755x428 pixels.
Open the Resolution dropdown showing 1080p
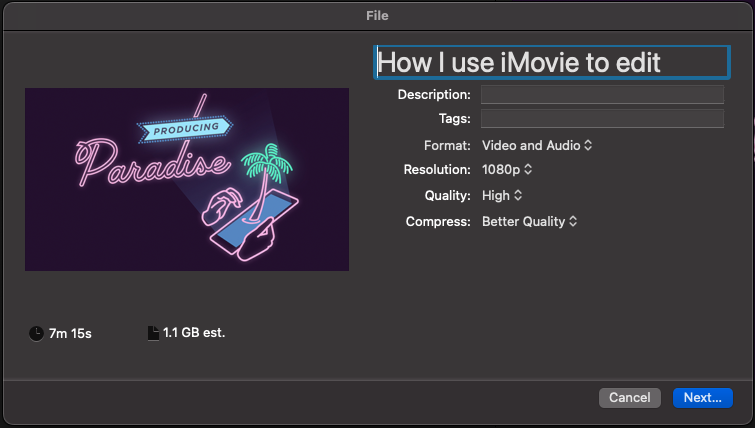click(x=507, y=169)
